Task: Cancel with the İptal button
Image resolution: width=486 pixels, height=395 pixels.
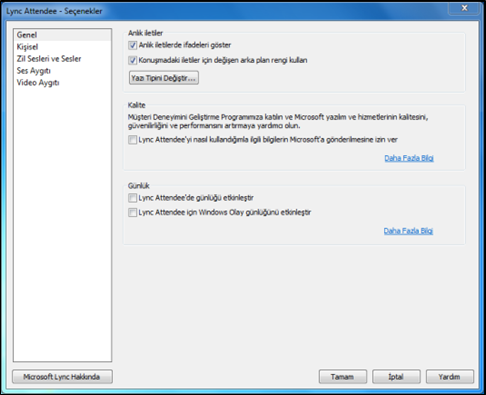Action: pyautogui.click(x=396, y=377)
